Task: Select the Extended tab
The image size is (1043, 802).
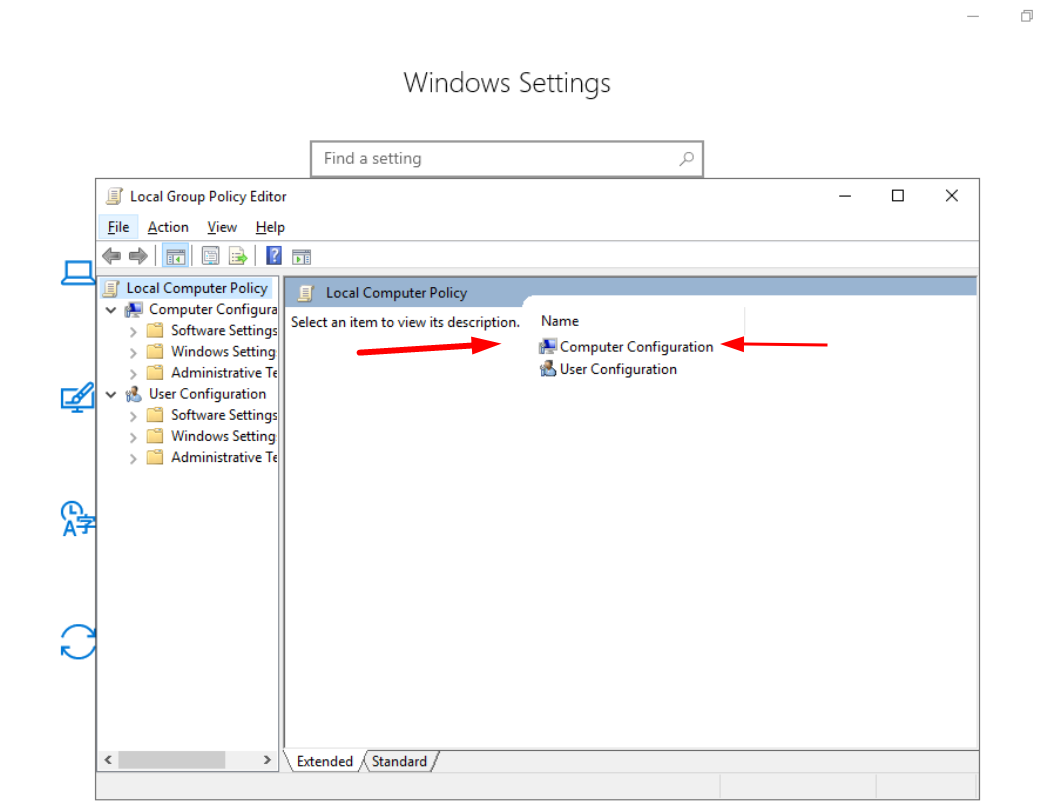Action: (325, 762)
